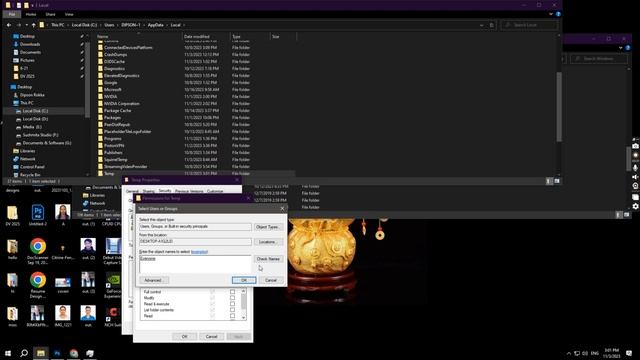Open the Home ribbon tab
This screenshot has width=640, height=360.
[x=31, y=14]
